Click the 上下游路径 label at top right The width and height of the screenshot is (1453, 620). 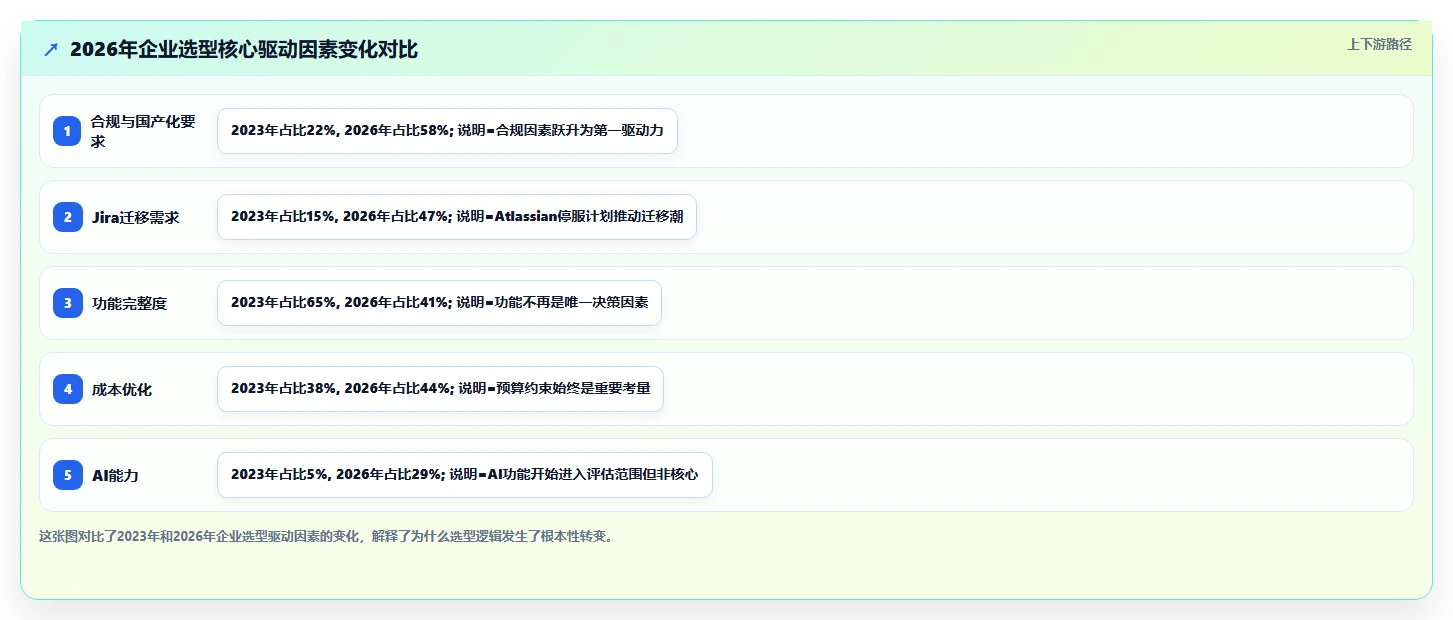[x=1379, y=44]
